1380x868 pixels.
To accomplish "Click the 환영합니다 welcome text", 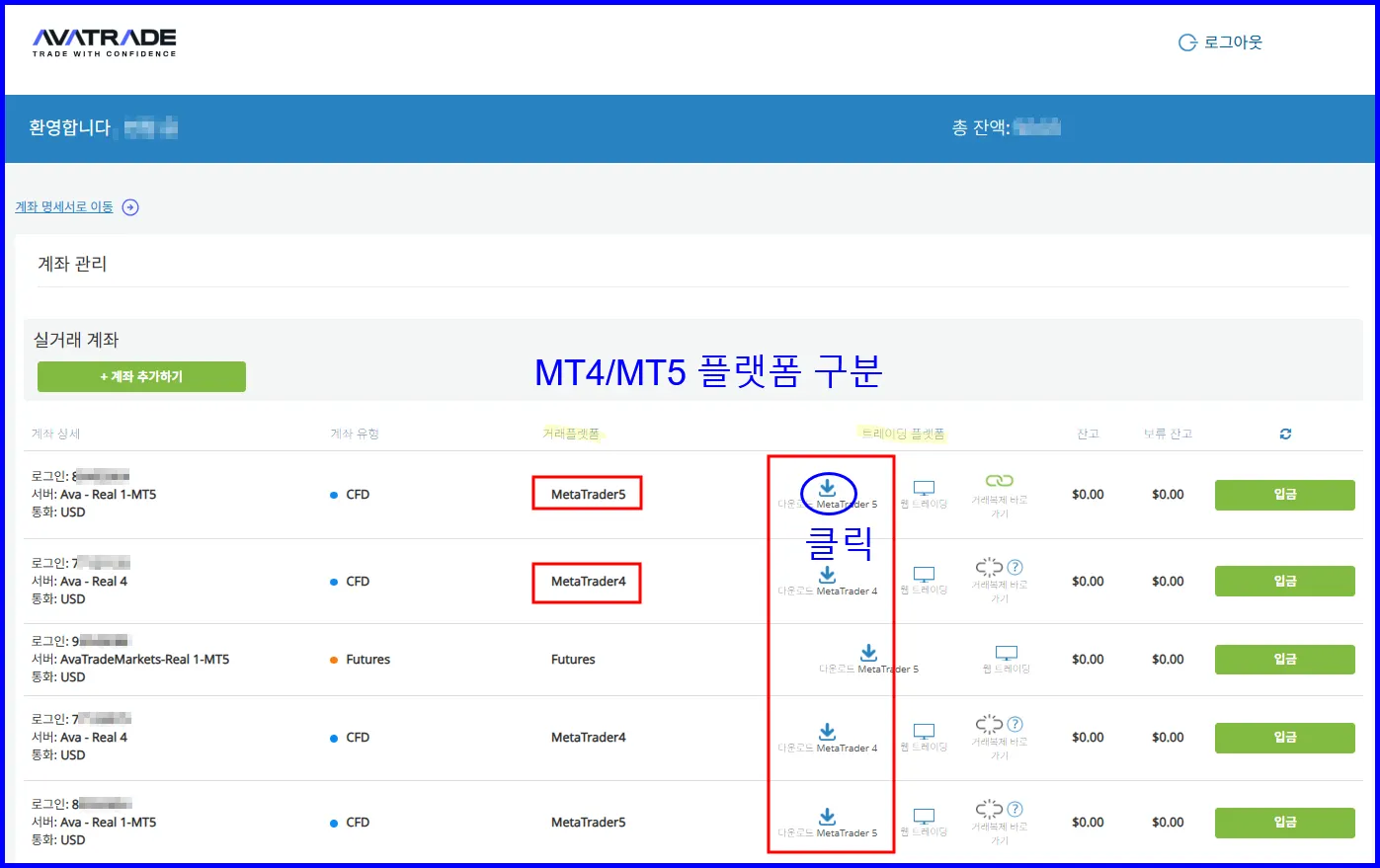I will point(69,127).
